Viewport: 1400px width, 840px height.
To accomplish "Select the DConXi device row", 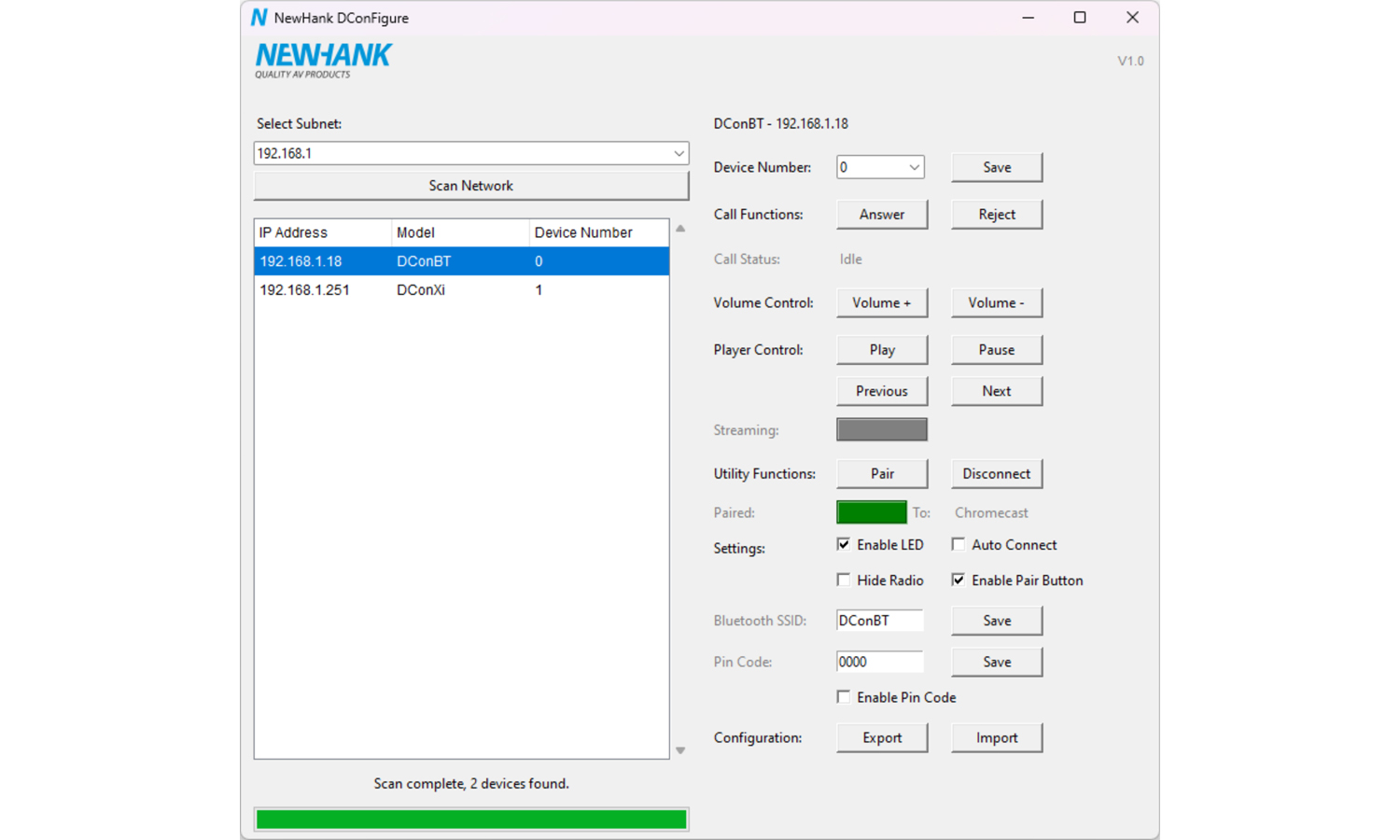I will (x=420, y=290).
